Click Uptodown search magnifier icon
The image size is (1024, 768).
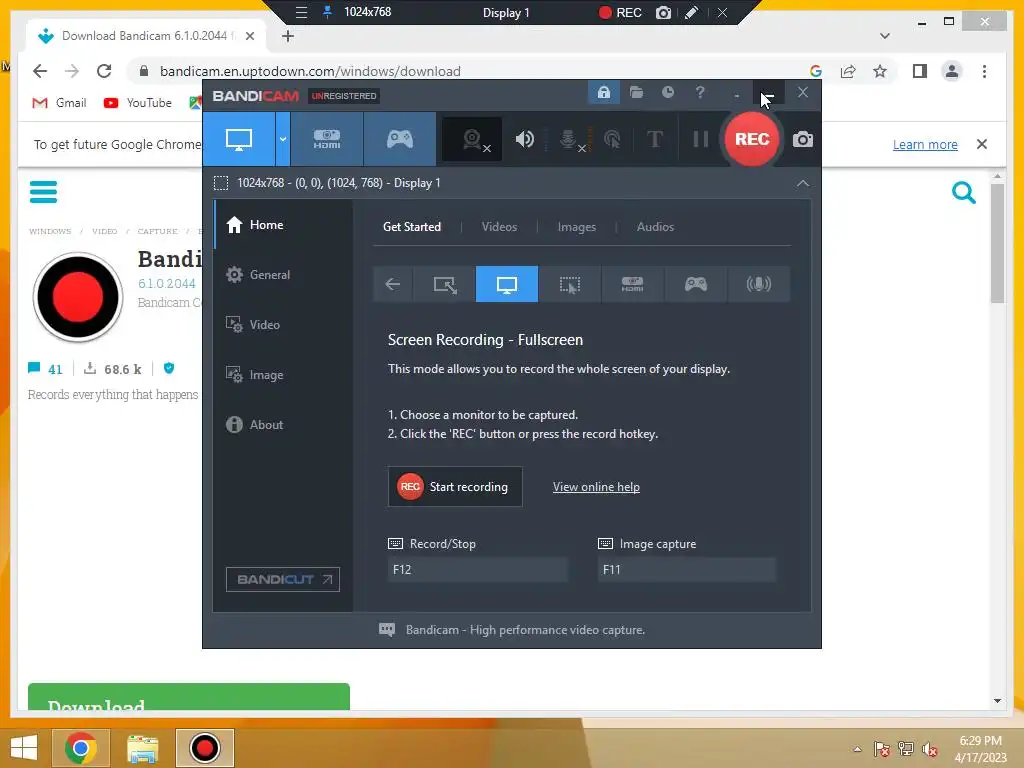point(963,193)
